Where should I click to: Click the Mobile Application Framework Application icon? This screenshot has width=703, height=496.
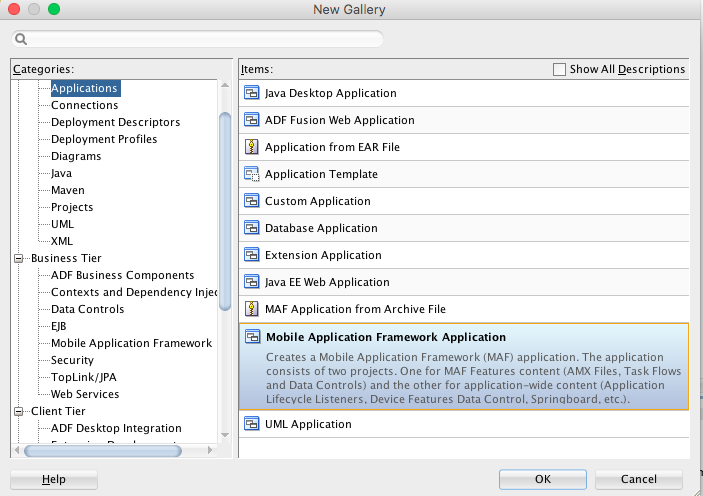(x=252, y=337)
